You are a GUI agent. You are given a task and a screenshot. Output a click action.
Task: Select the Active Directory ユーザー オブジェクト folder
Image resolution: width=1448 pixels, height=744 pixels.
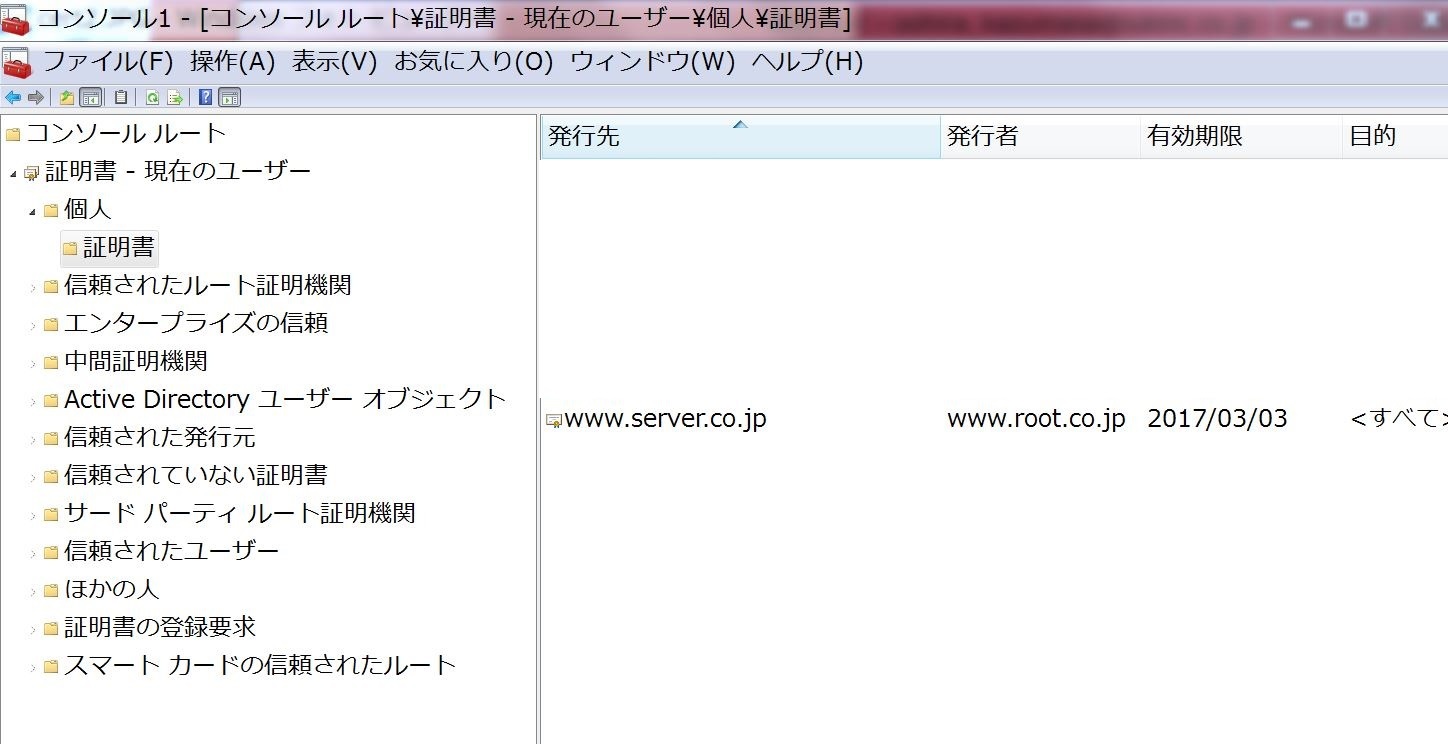[x=285, y=399]
